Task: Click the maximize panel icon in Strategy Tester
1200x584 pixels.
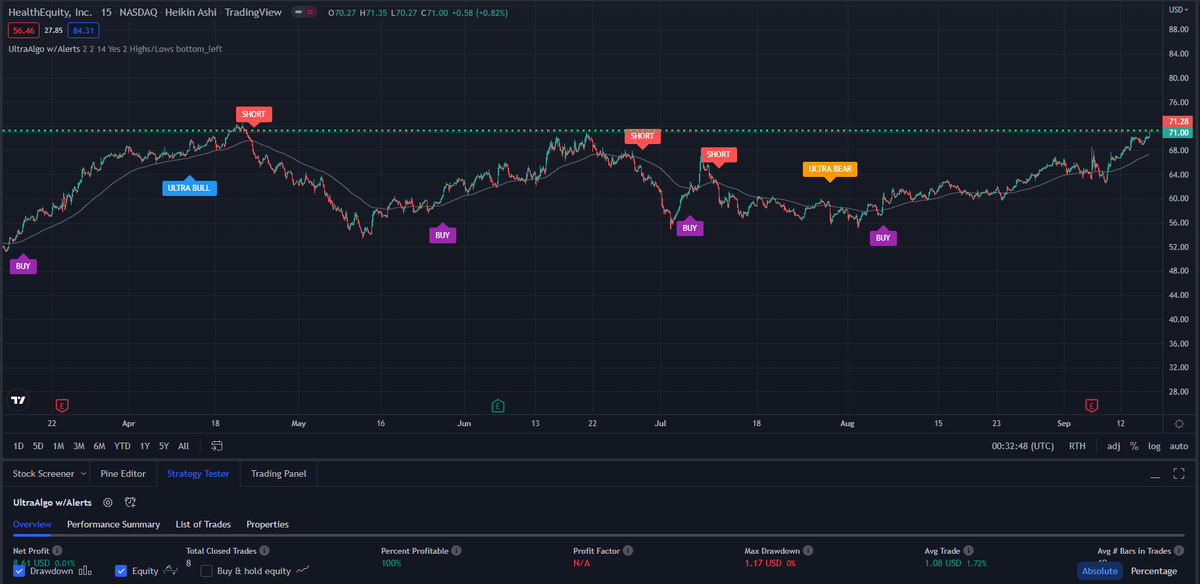Action: click(x=1181, y=472)
